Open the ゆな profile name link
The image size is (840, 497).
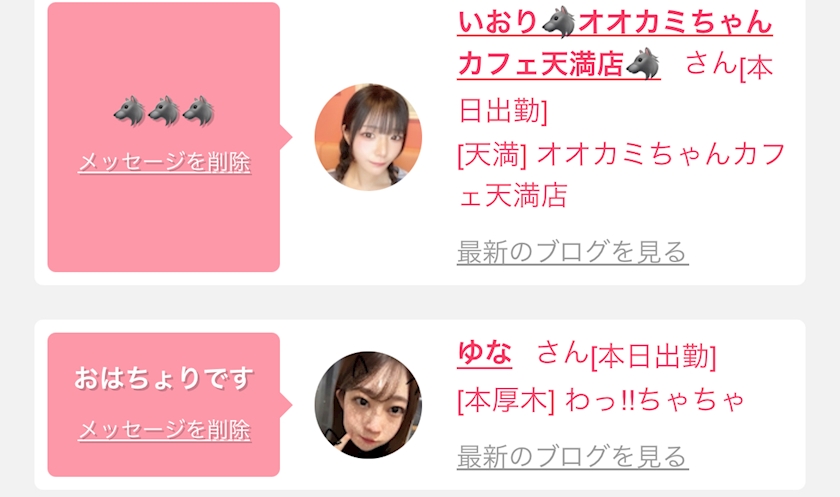(484, 353)
